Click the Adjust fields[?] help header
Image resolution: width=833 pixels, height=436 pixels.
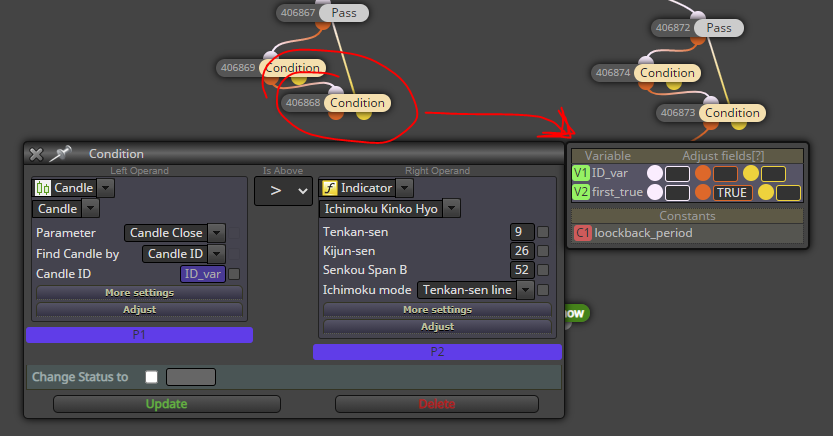point(723,156)
